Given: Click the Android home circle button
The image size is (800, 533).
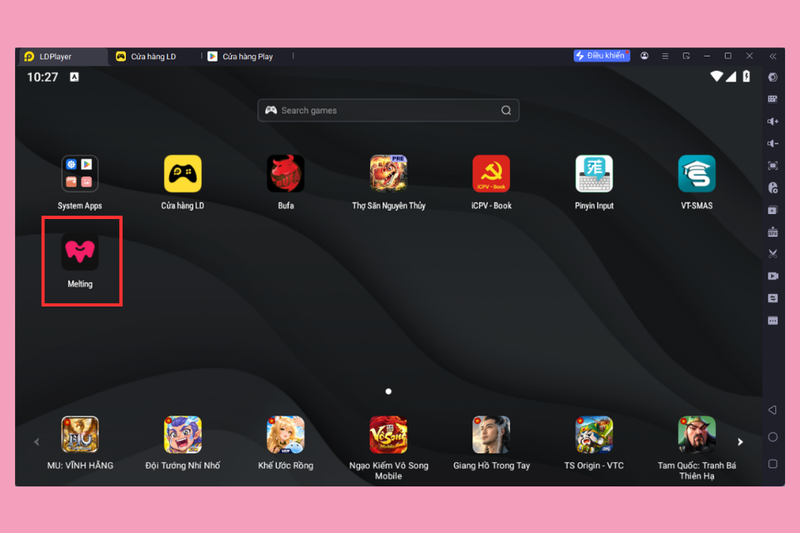Looking at the screenshot, I should (772, 437).
